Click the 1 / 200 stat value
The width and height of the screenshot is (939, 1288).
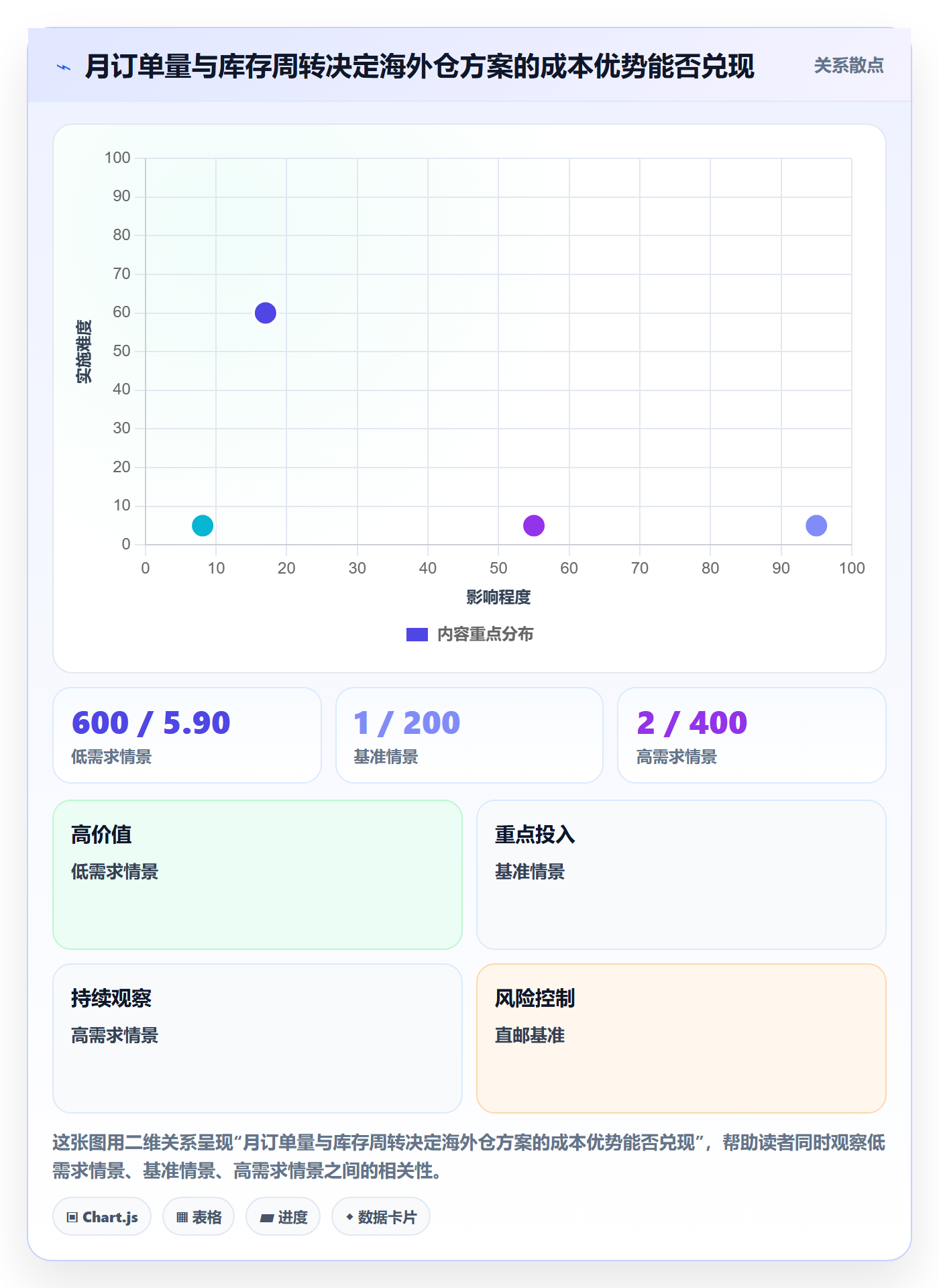pos(407,722)
